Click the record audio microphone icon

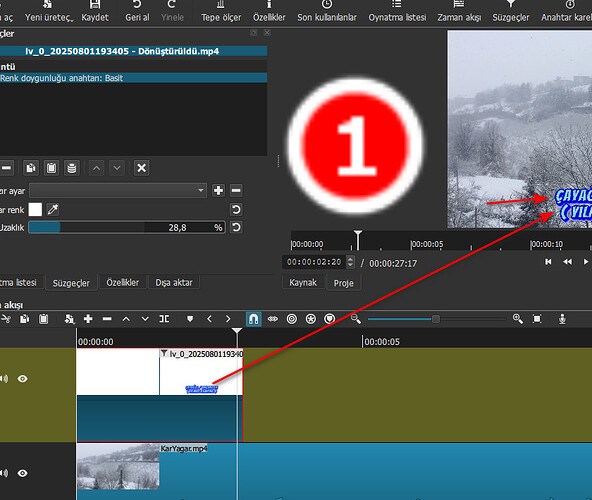tap(562, 319)
